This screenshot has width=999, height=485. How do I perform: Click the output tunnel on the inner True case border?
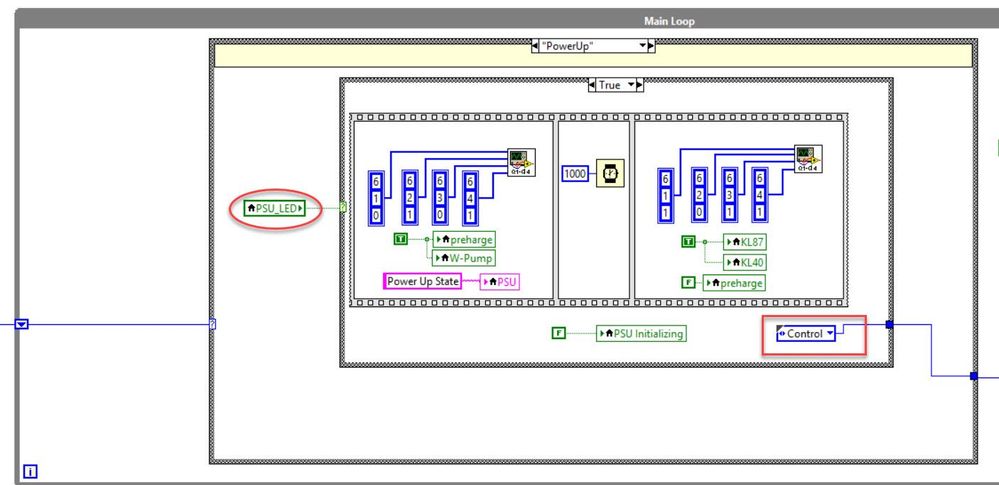889,324
